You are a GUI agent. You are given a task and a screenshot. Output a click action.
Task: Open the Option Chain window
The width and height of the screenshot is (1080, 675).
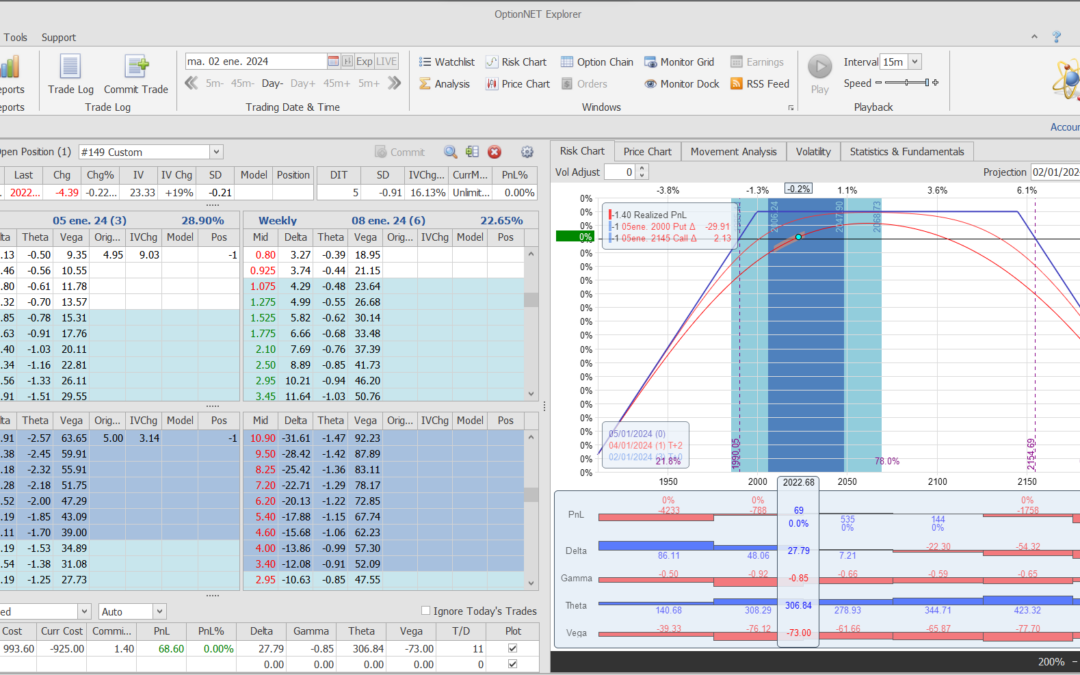597,62
